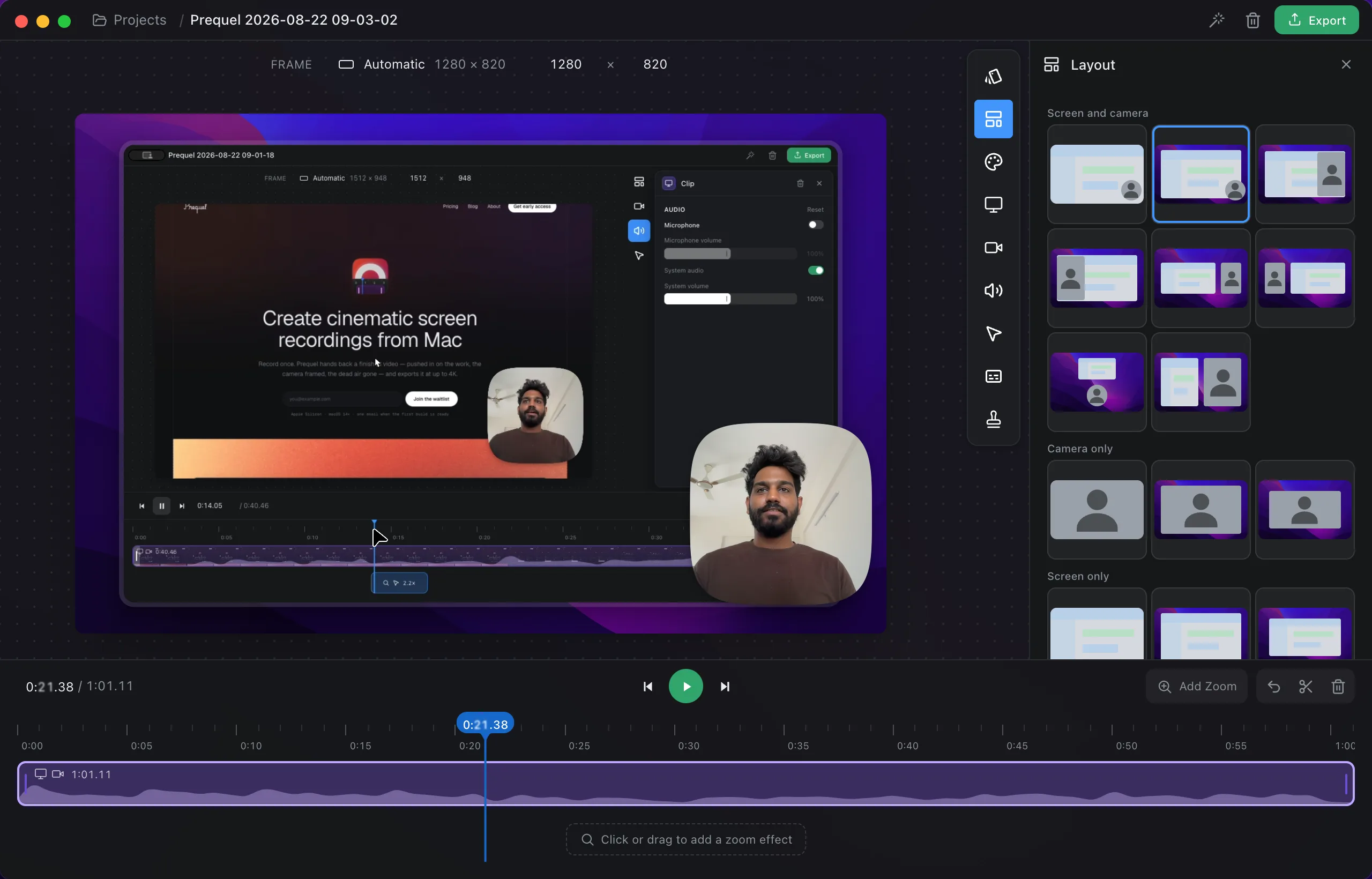The image size is (1372, 879).
Task: Click the audio icon in recorded sidebar
Action: pos(639,231)
